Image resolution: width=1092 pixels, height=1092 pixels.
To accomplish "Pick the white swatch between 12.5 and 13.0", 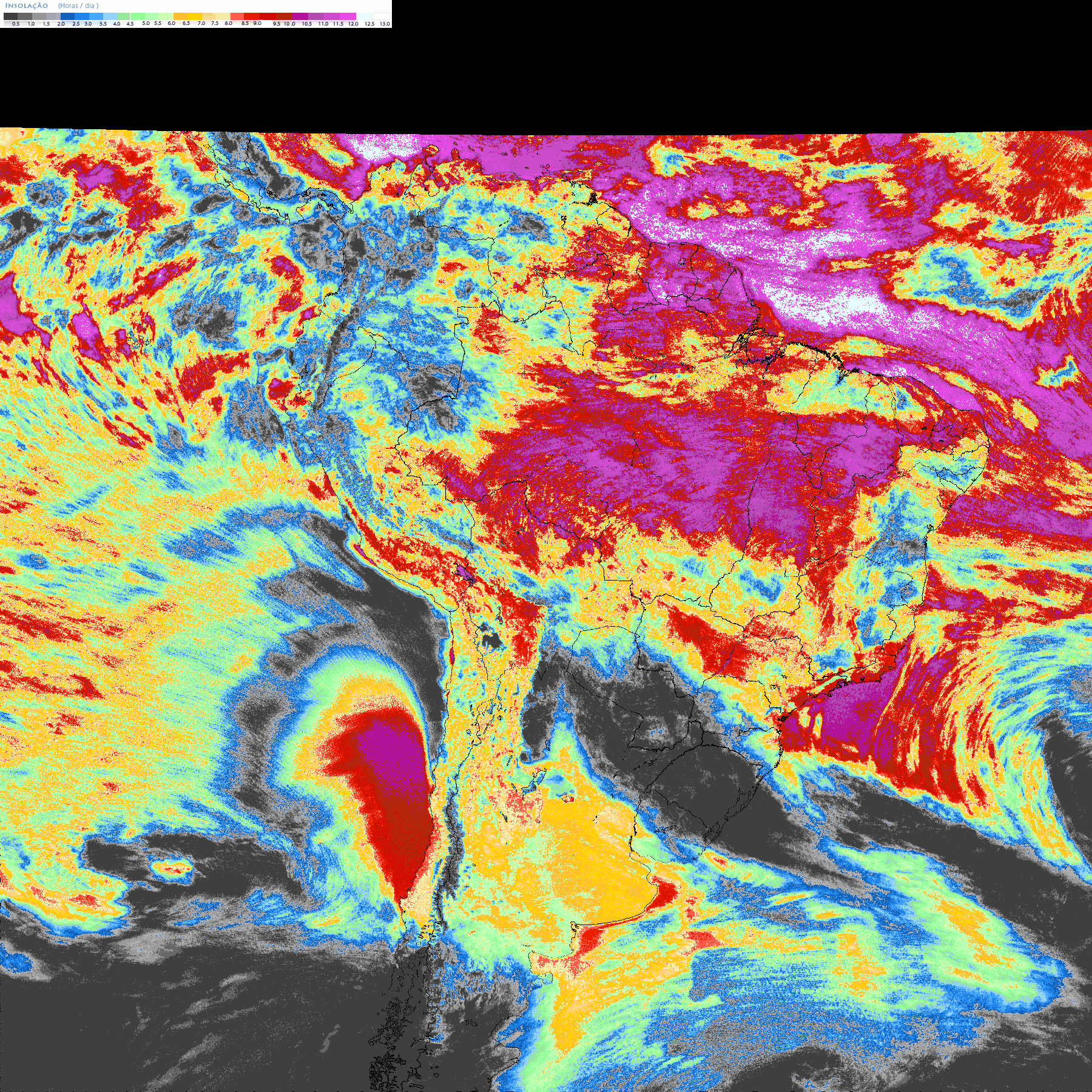I will [381, 16].
